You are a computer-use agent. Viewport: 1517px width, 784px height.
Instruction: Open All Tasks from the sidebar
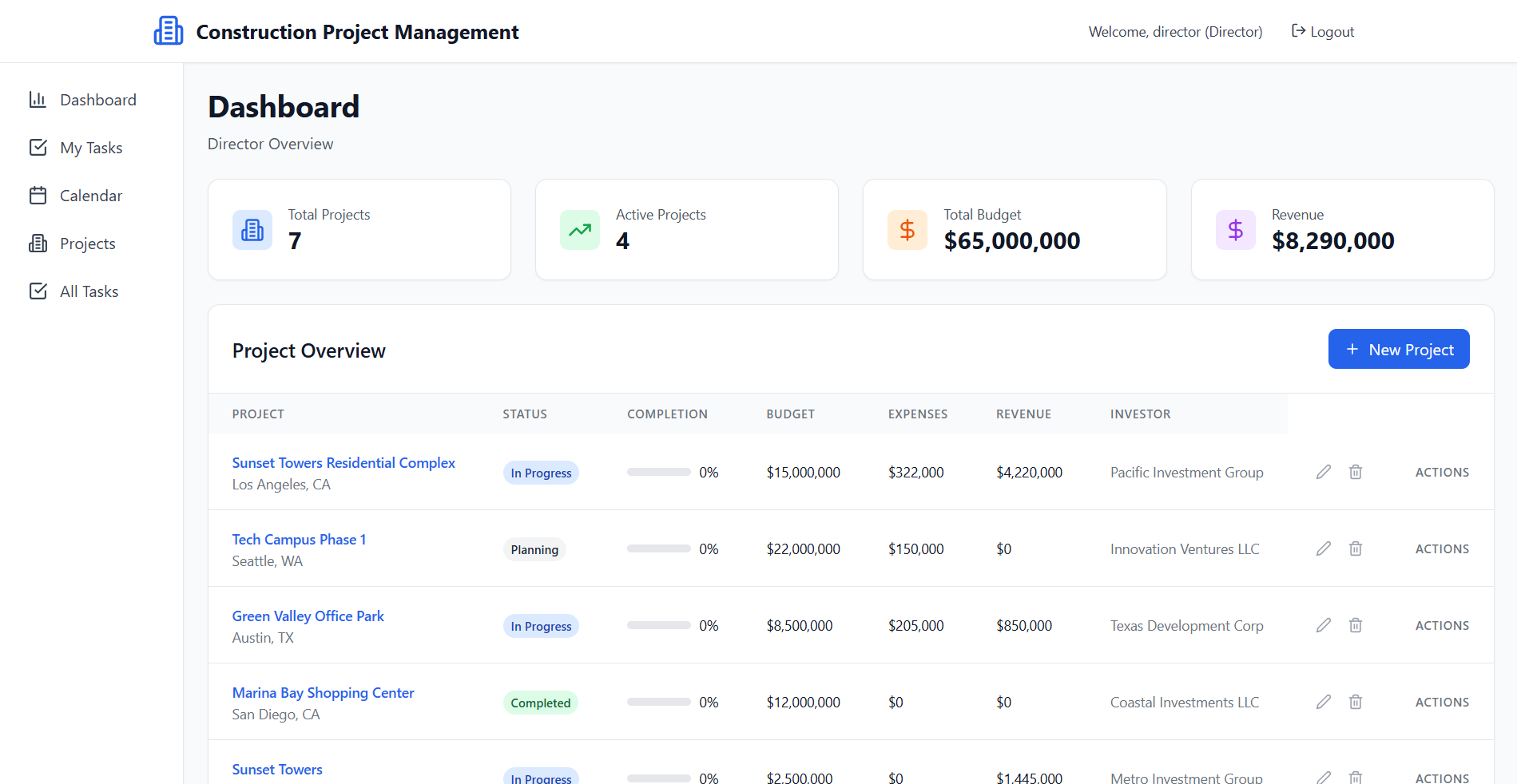(x=89, y=291)
